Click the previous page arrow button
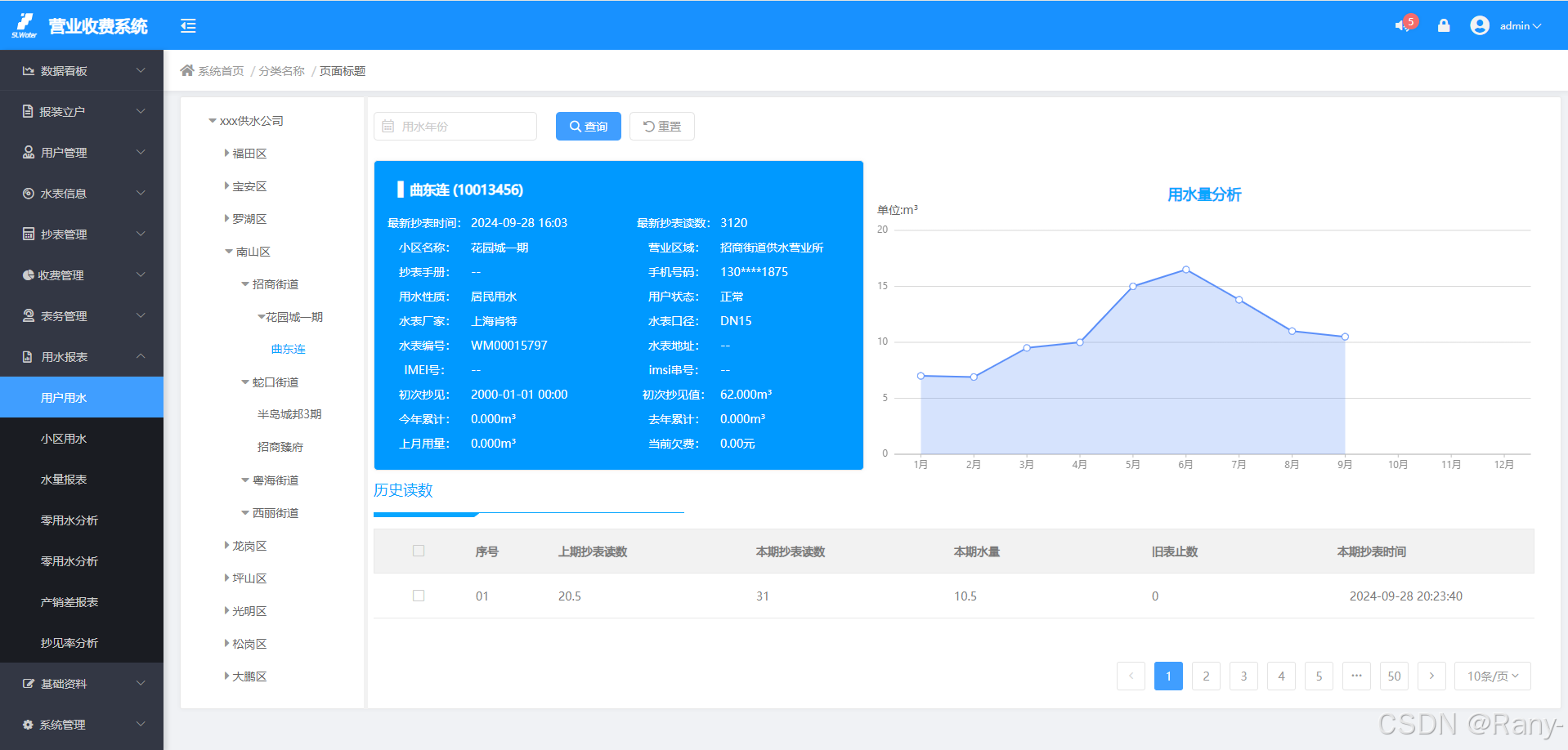This screenshot has width=1568, height=750. tap(1131, 676)
